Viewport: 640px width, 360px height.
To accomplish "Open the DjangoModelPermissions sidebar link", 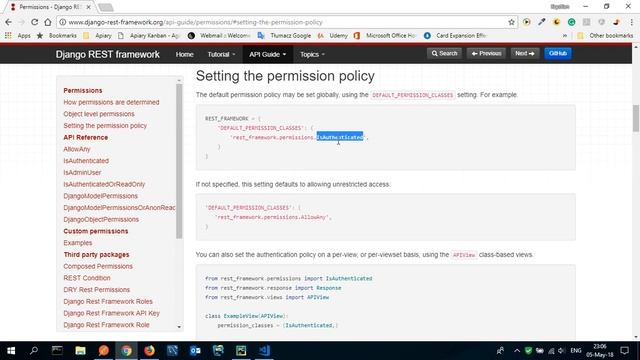I will coord(100,196).
